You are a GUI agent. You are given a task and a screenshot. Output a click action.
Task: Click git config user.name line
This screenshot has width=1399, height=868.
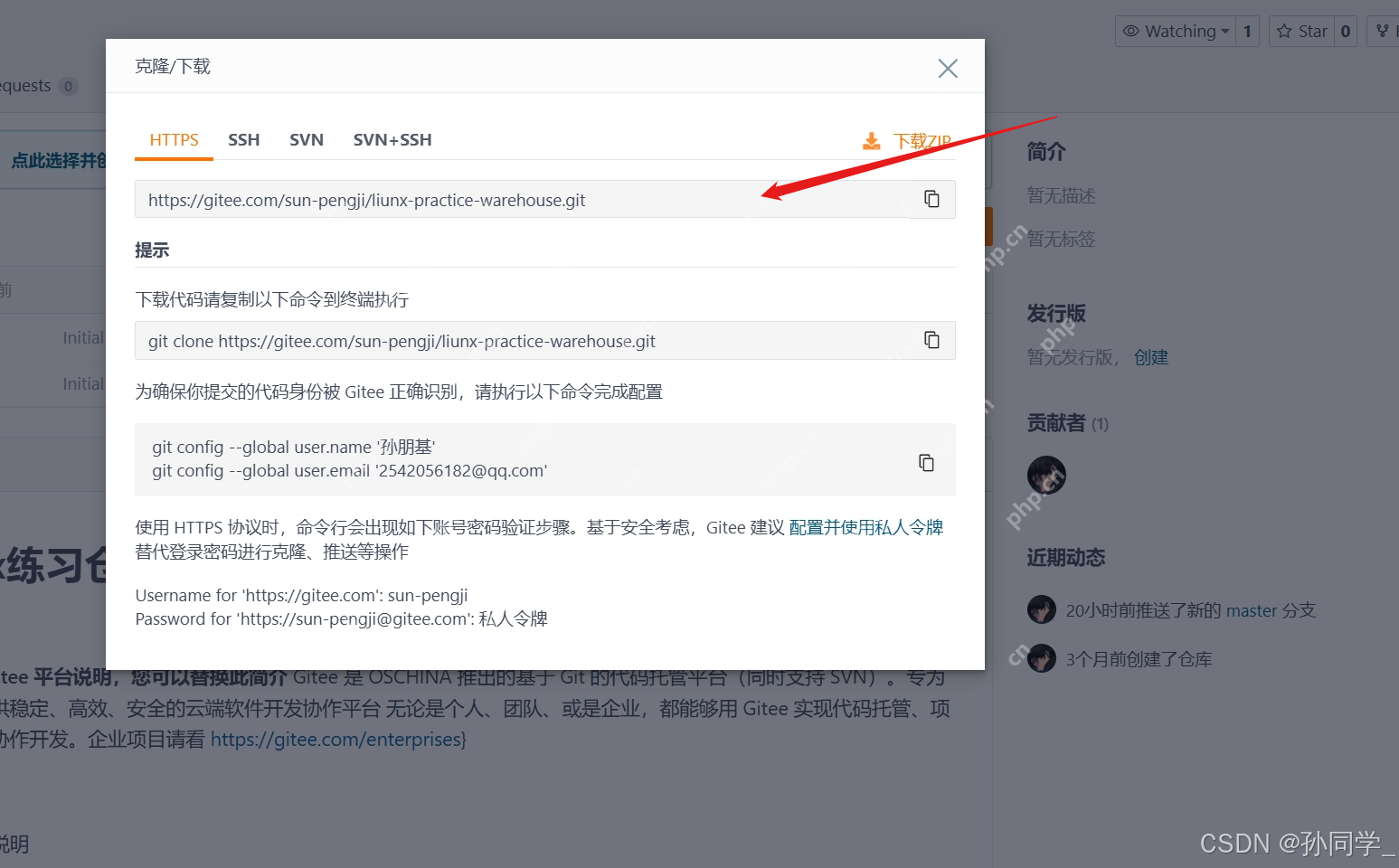pyautogui.click(x=294, y=447)
